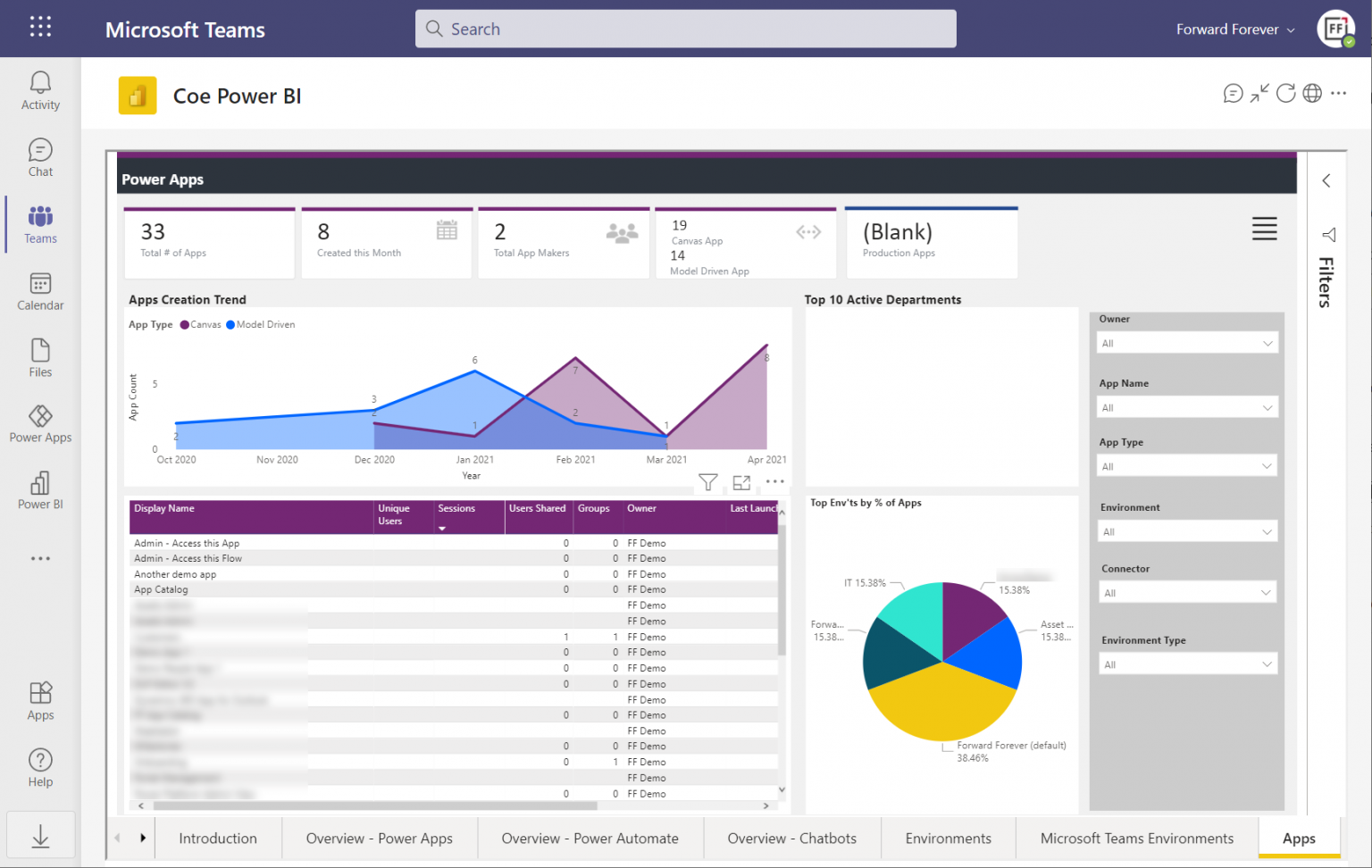Screen dimensions: 1372x868
Task: Open the Calendar app icon
Action: (x=40, y=292)
